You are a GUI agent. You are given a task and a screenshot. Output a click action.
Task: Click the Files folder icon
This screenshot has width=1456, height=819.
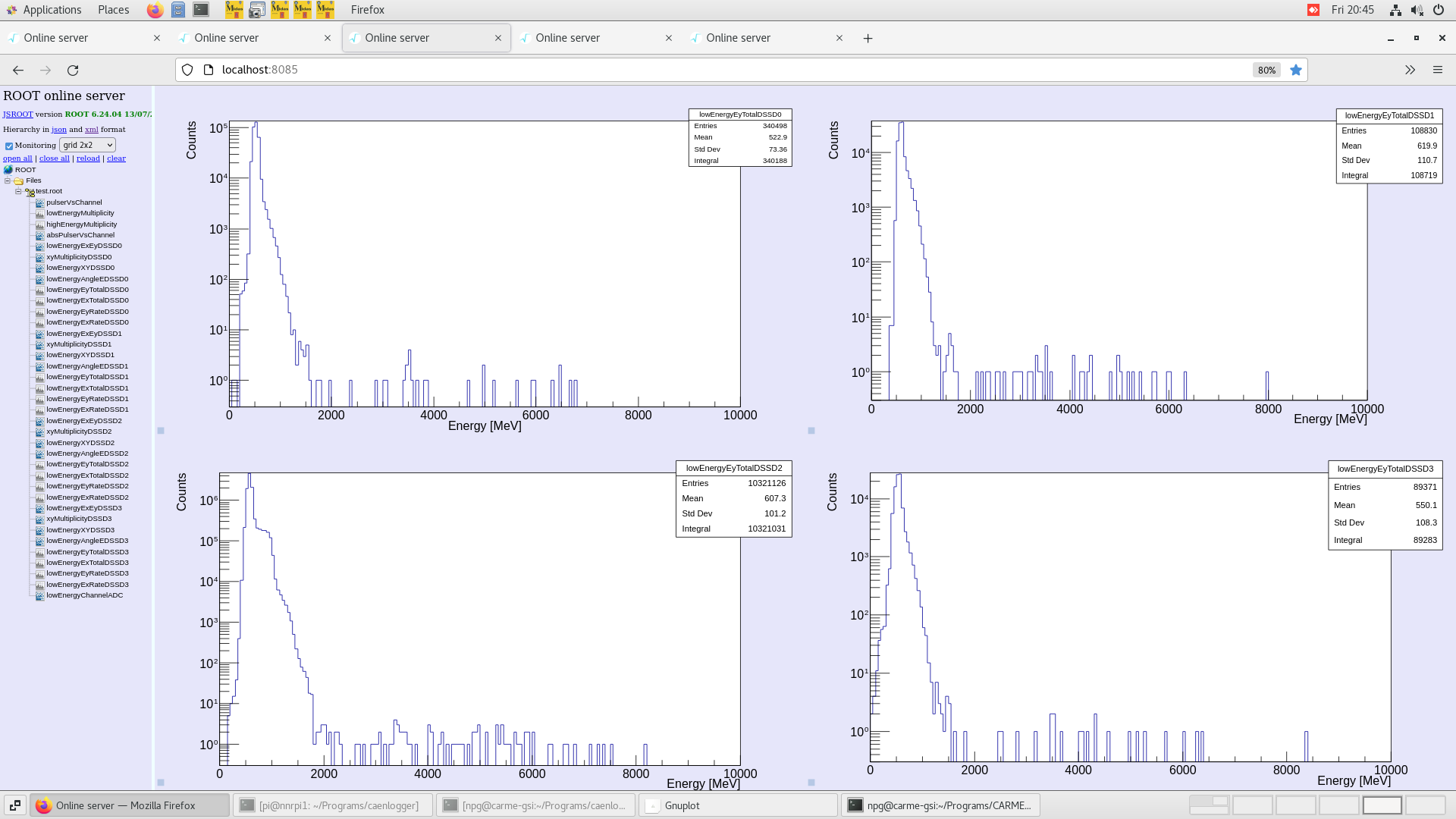[x=18, y=180]
